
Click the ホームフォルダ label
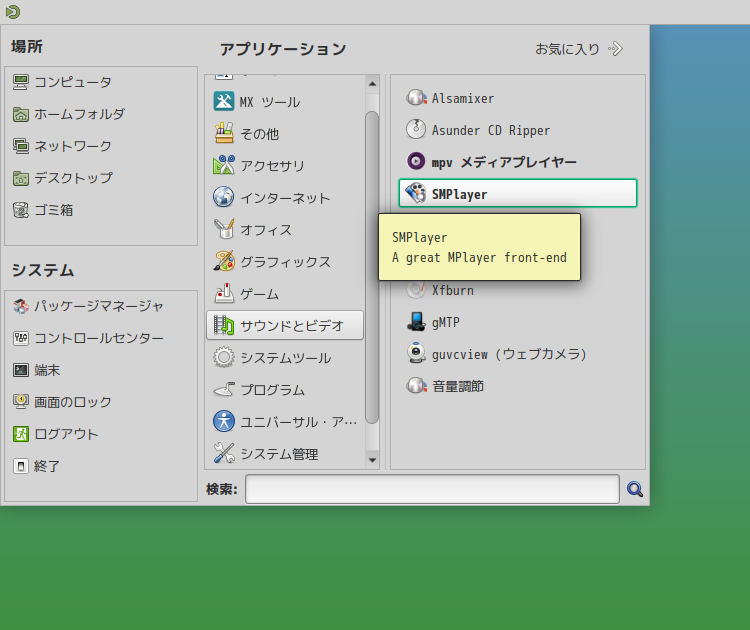(79, 114)
